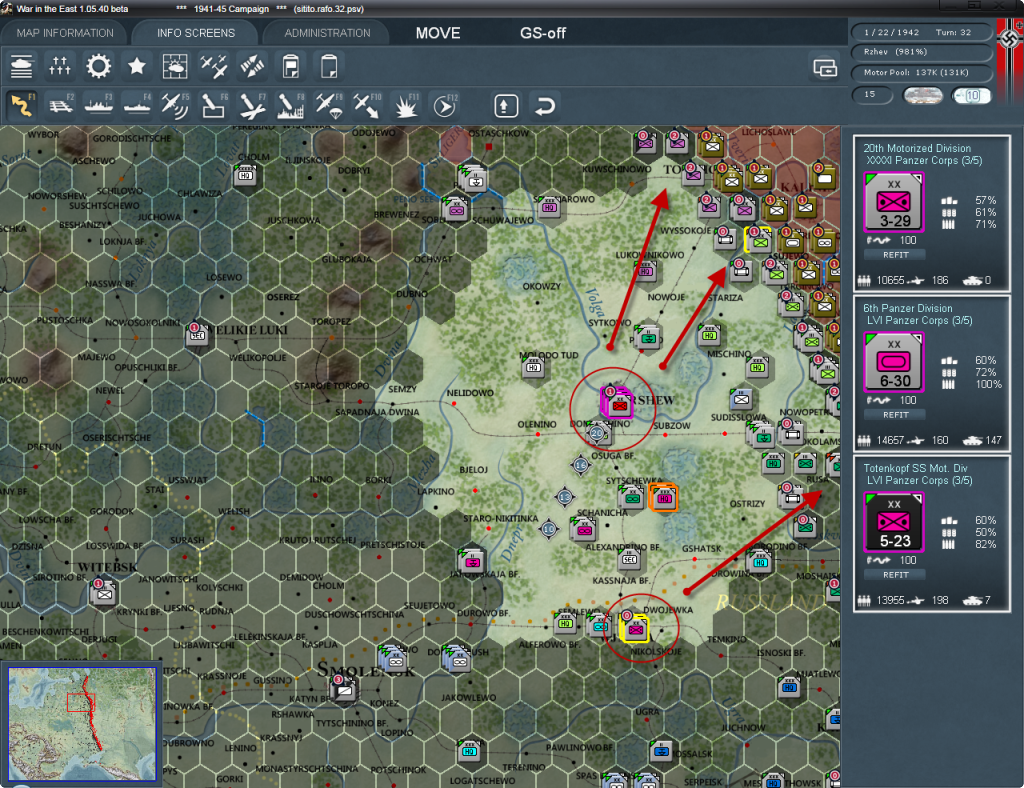
Task: Click the window switch icon near date panel
Action: pyautogui.click(x=825, y=67)
